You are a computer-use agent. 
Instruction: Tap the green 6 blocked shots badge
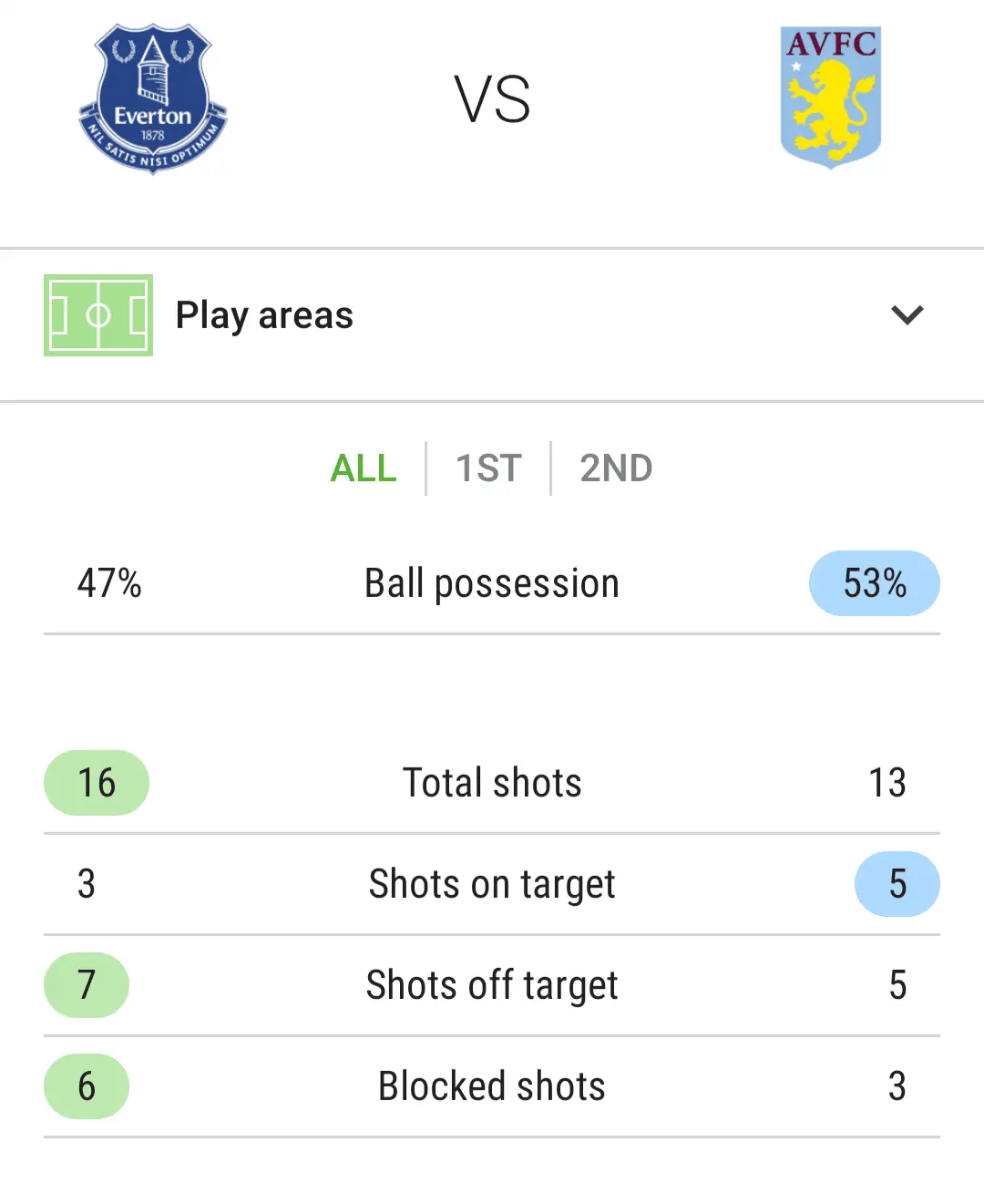(x=87, y=1086)
